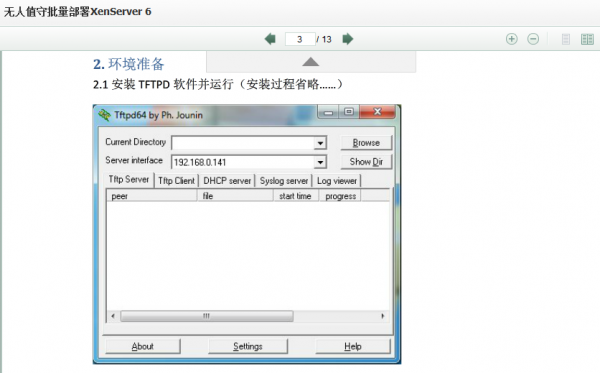Zoom out with the minus circle icon

533,39
